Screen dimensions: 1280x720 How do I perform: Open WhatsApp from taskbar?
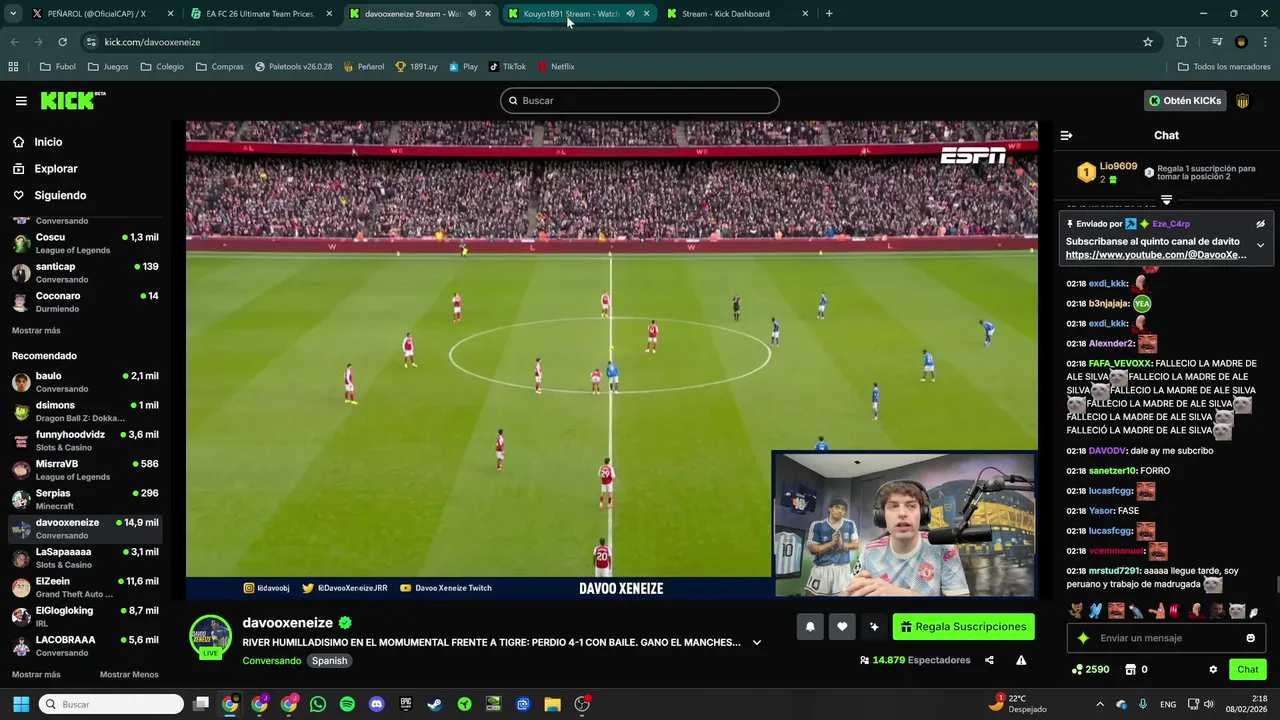[x=318, y=704]
